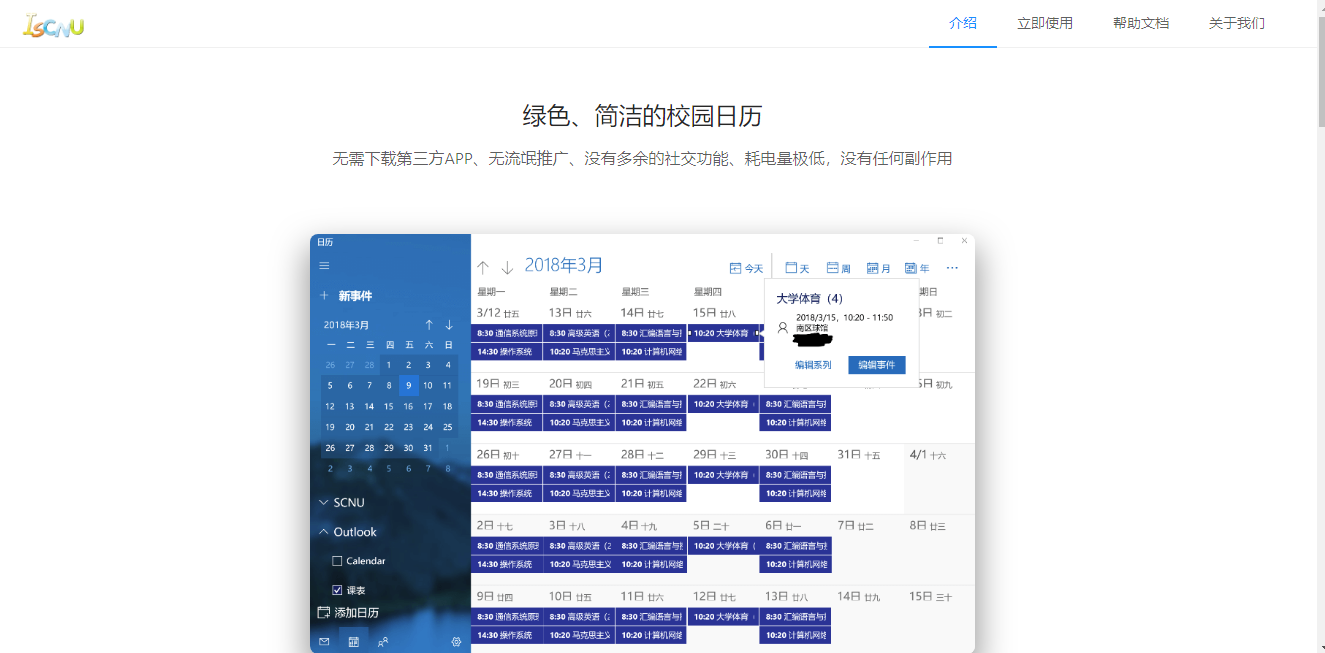Open 8:30 通信系统原理 event on 3/12
Screen dimensions: 1325x653
tap(507, 333)
